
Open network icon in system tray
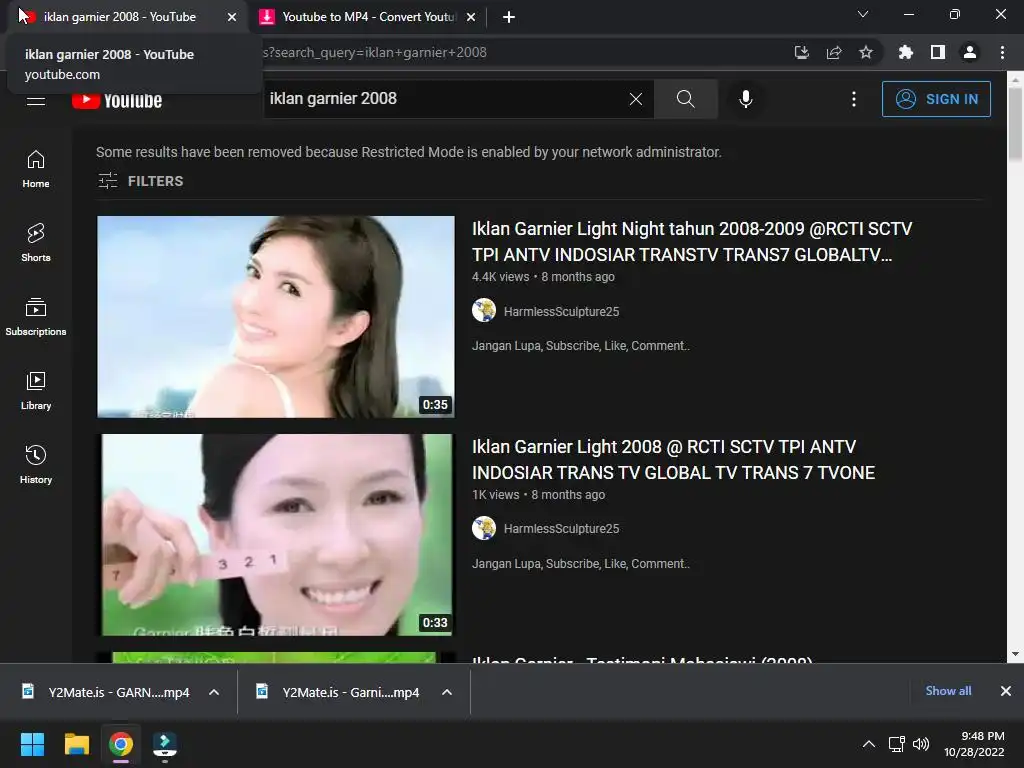(897, 744)
